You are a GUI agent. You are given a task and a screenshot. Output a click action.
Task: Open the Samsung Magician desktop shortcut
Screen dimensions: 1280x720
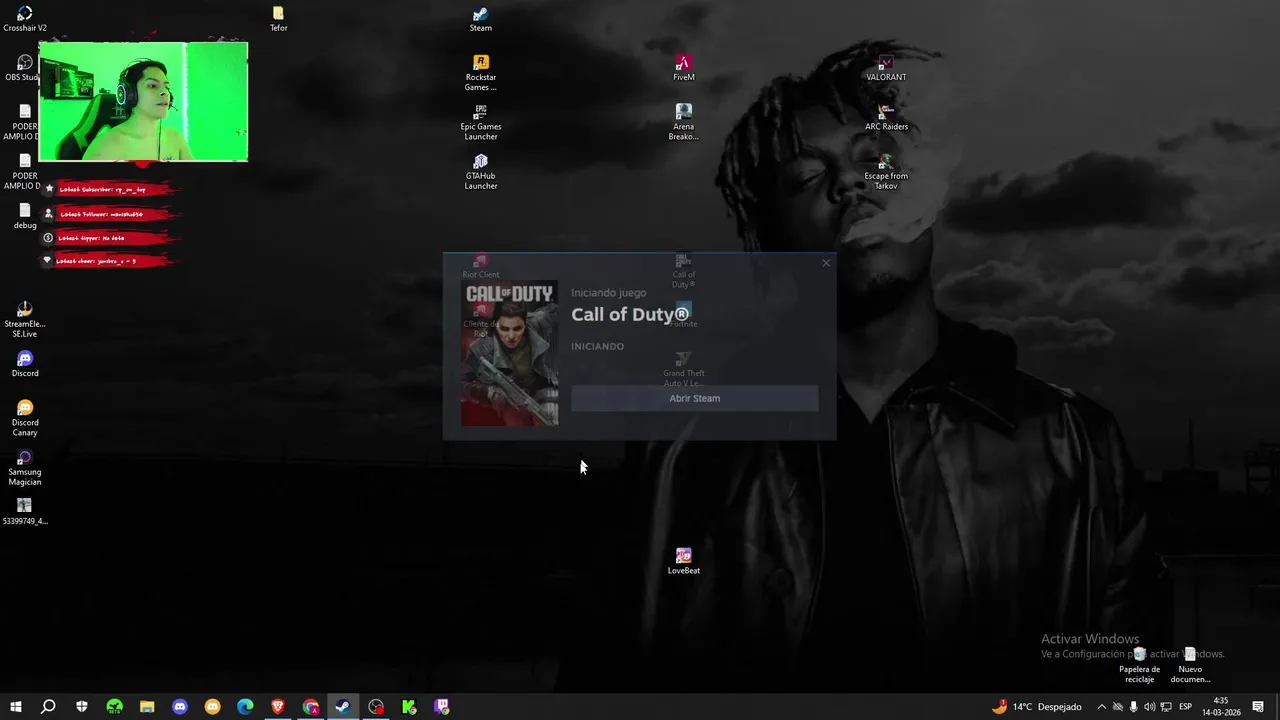pos(25,468)
